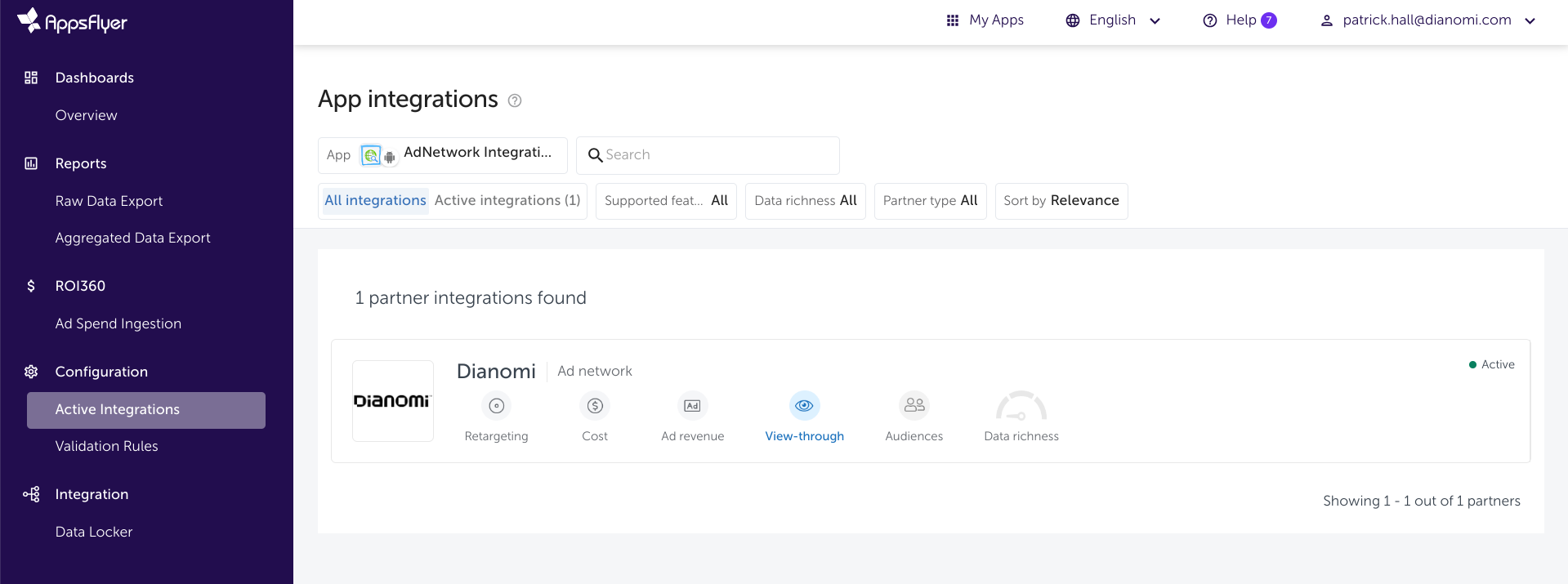Screen dimensions: 1568x584
Task: Click the Retargeting label on Dianomi
Action: [496, 436]
